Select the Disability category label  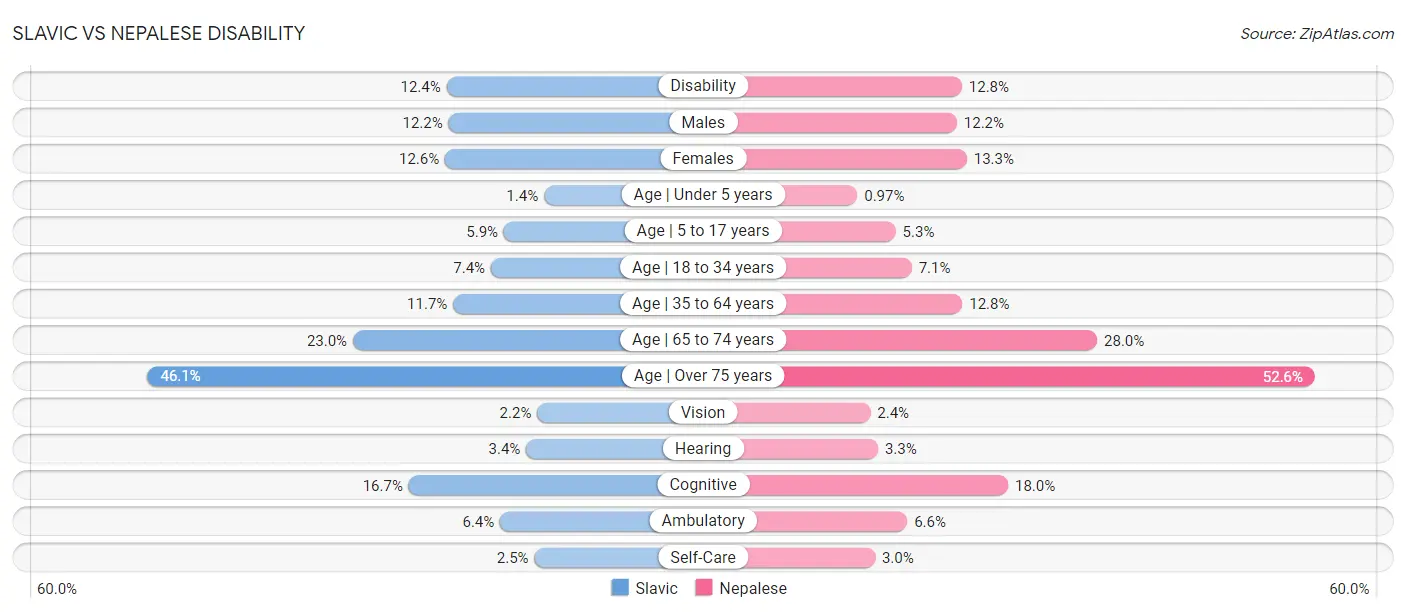point(703,86)
